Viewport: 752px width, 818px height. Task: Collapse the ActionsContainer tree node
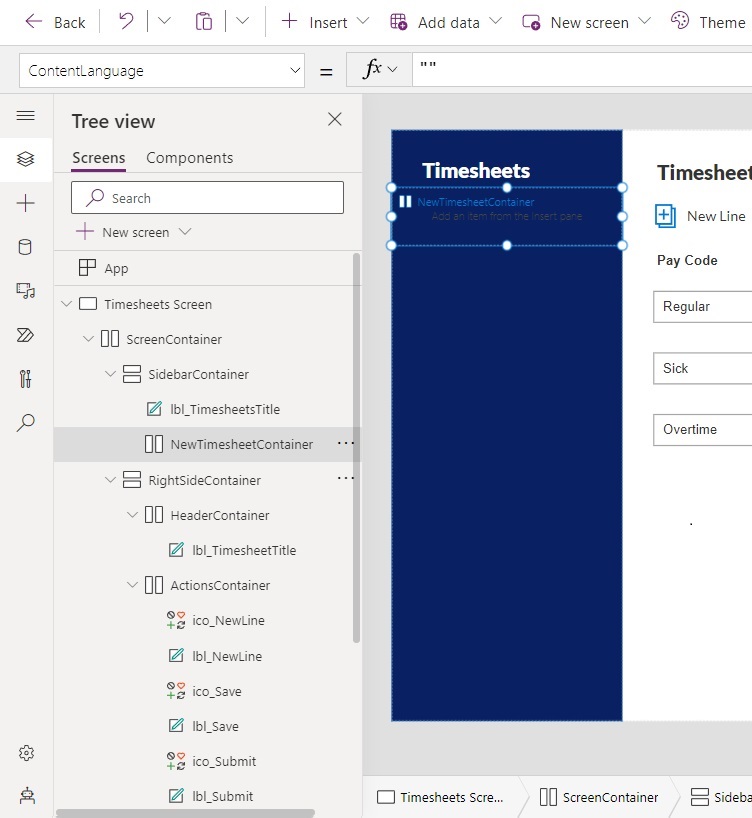[x=133, y=585]
